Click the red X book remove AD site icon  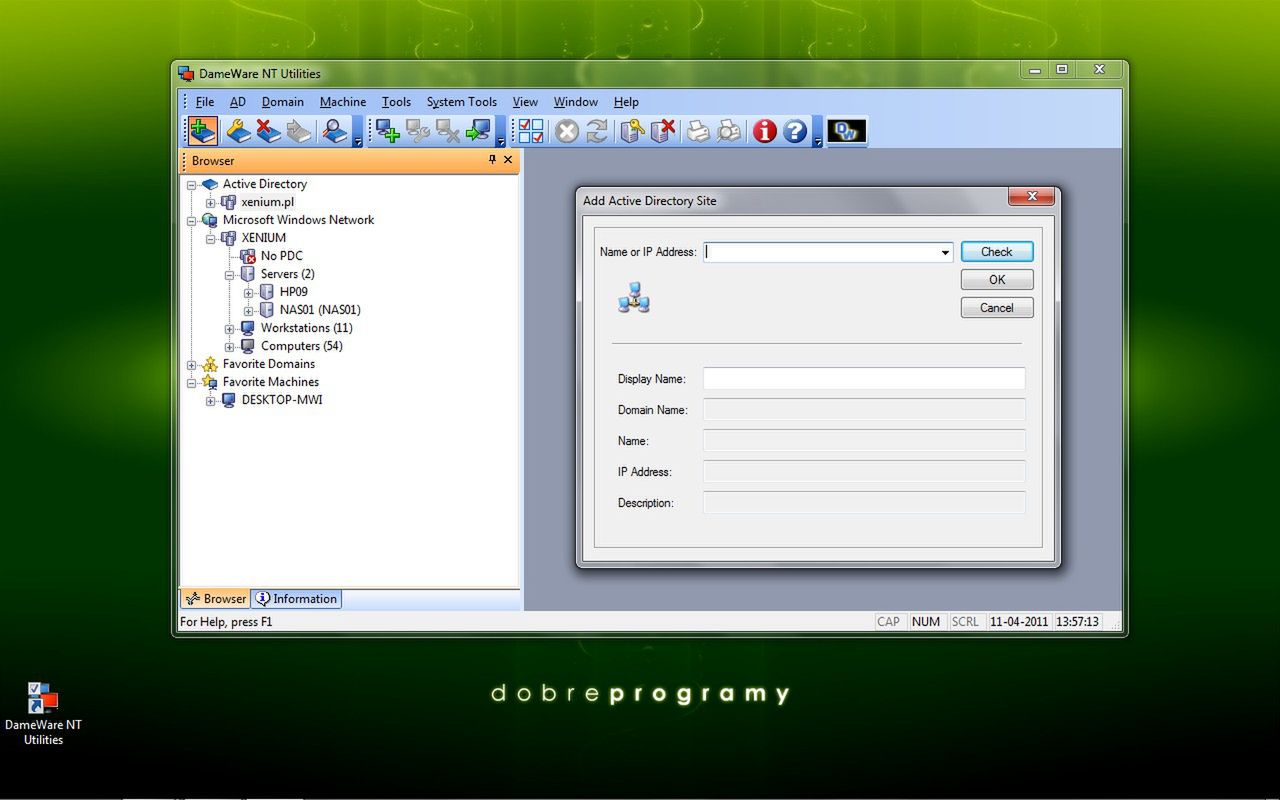click(268, 131)
